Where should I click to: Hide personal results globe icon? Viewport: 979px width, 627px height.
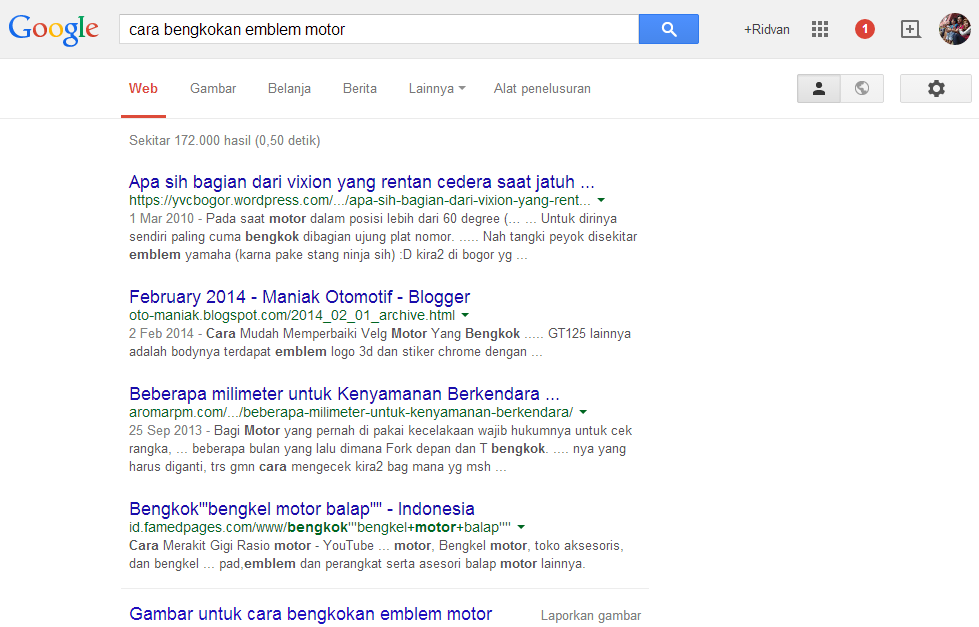(862, 89)
